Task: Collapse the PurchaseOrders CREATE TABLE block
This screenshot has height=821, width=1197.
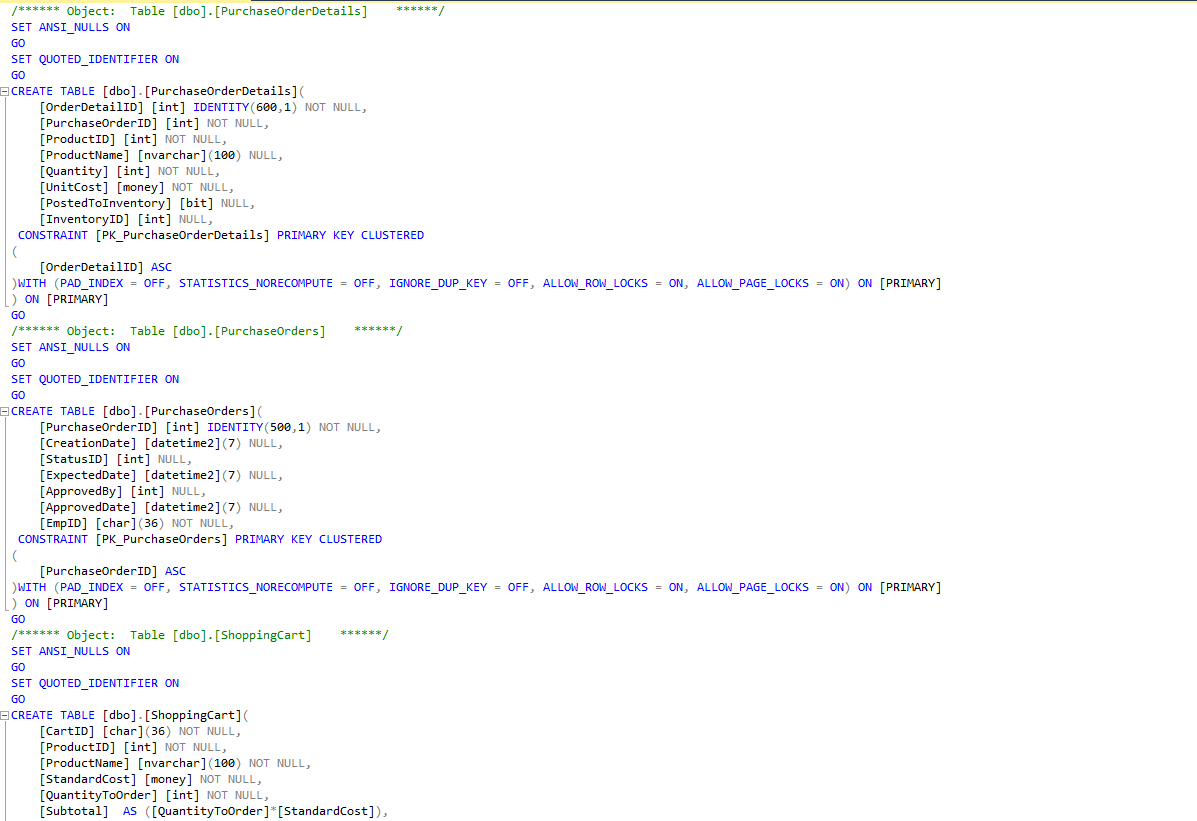Action: coord(5,410)
